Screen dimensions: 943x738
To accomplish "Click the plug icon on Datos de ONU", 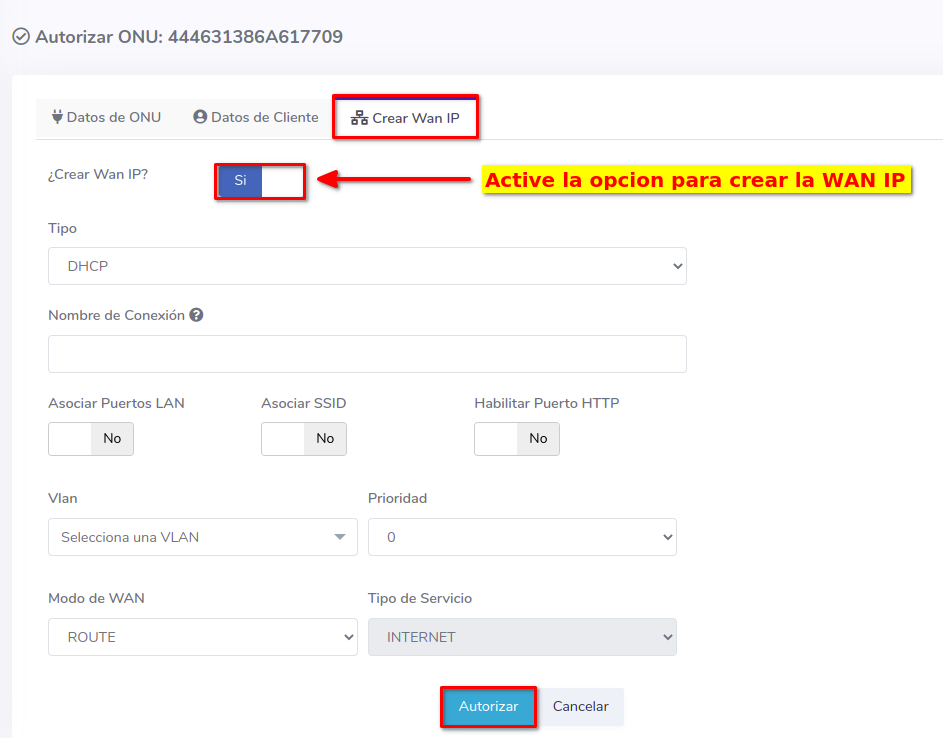I will 57,117.
